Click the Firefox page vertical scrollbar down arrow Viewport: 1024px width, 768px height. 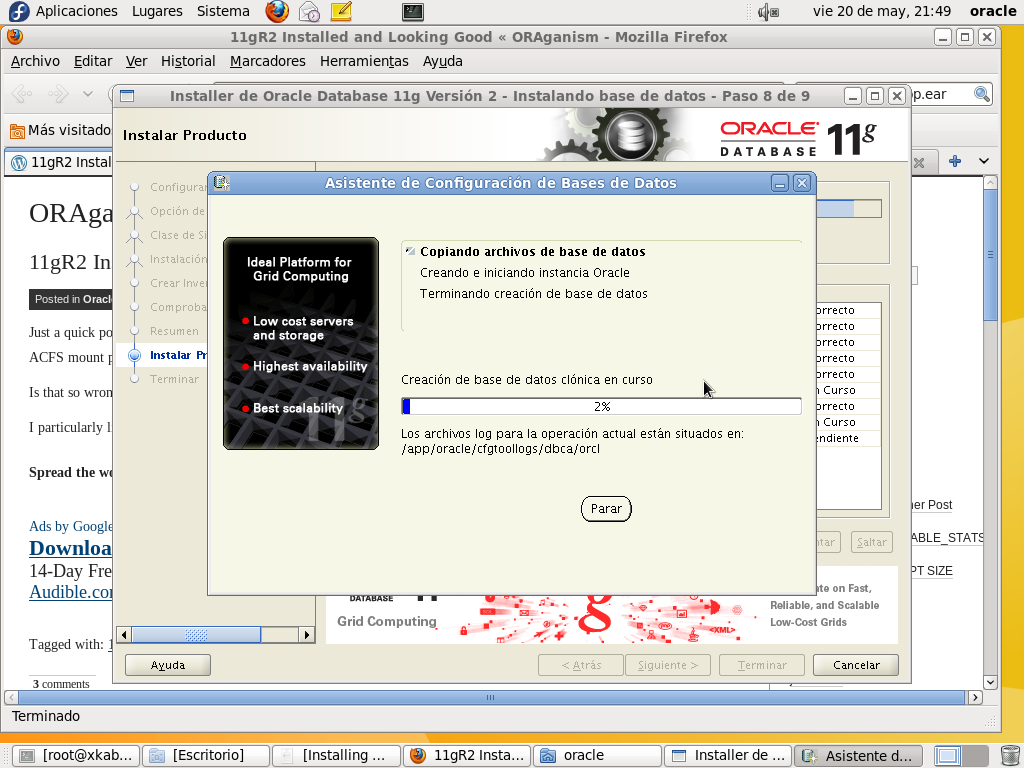(x=990, y=682)
